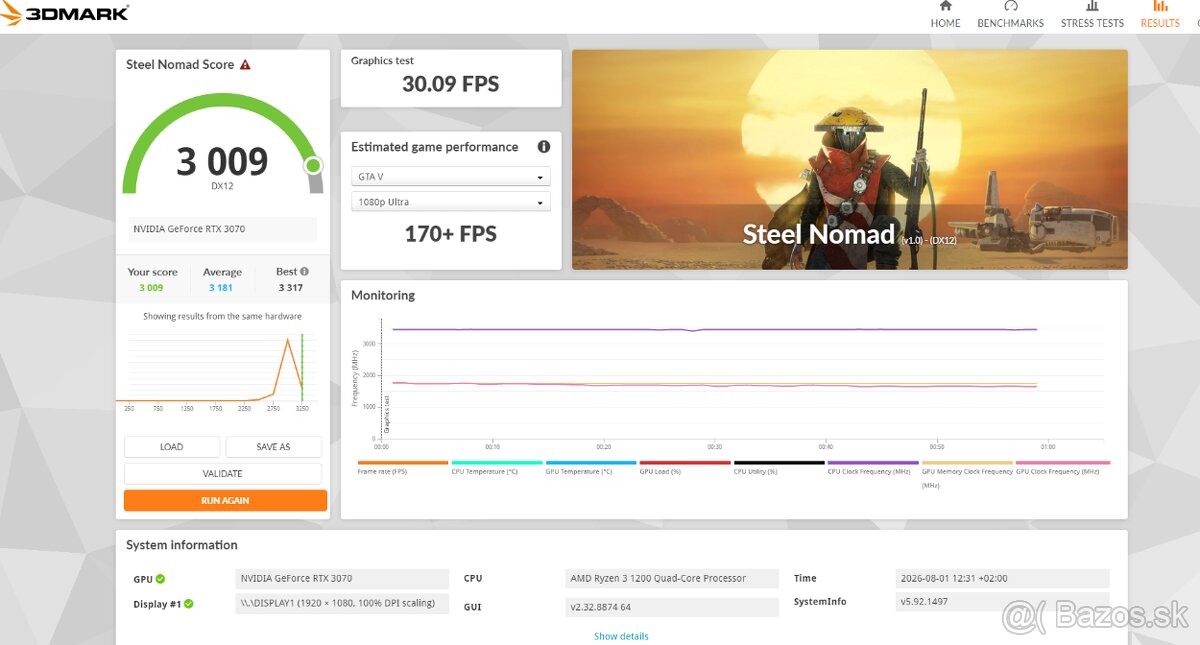This screenshot has height=645, width=1200.
Task: Open the 1080p Ultra preset dropdown
Action: pos(450,202)
